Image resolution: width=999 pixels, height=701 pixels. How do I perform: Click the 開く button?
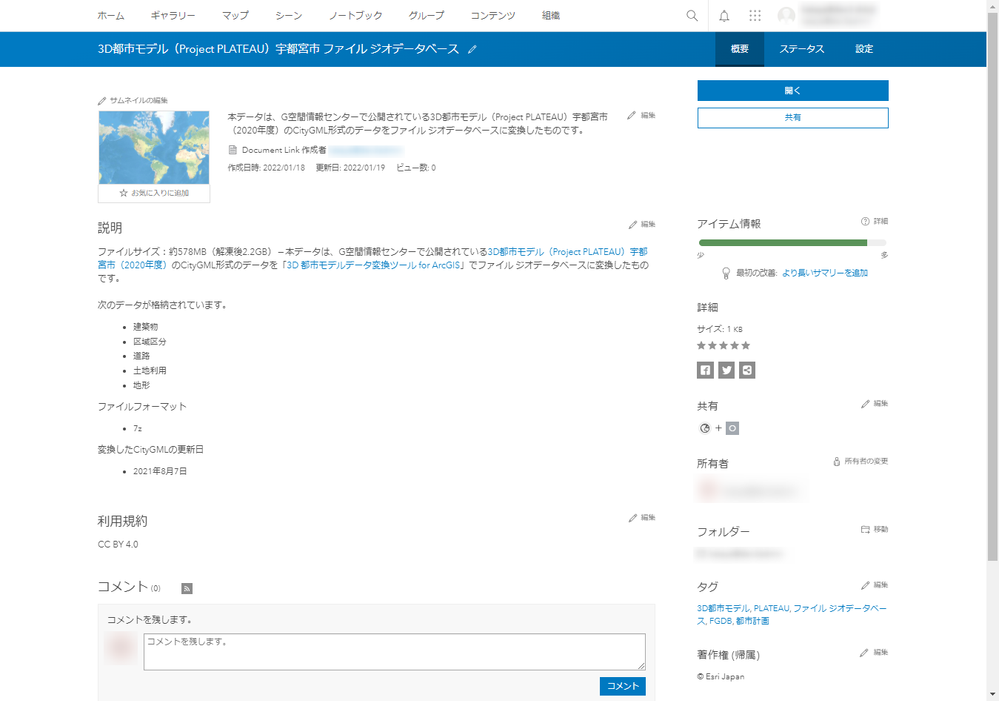pyautogui.click(x=793, y=90)
